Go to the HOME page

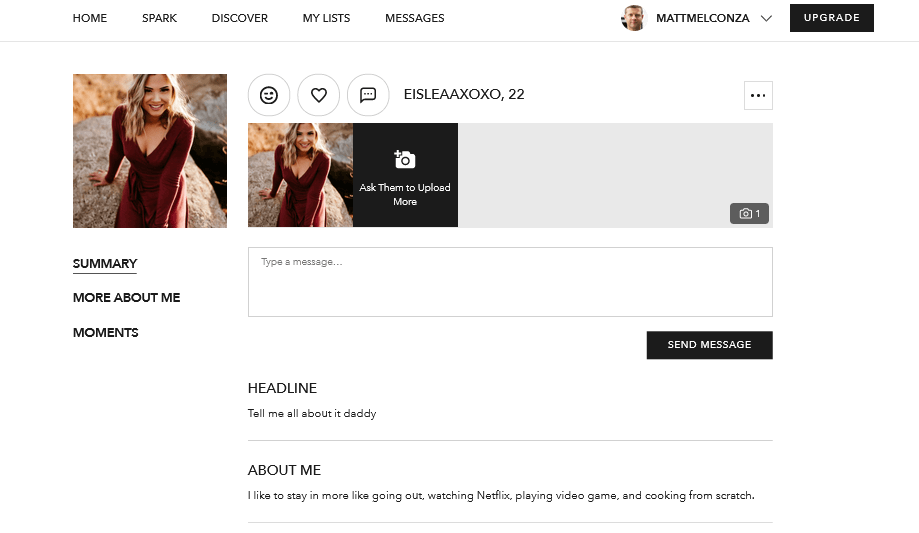[90, 18]
